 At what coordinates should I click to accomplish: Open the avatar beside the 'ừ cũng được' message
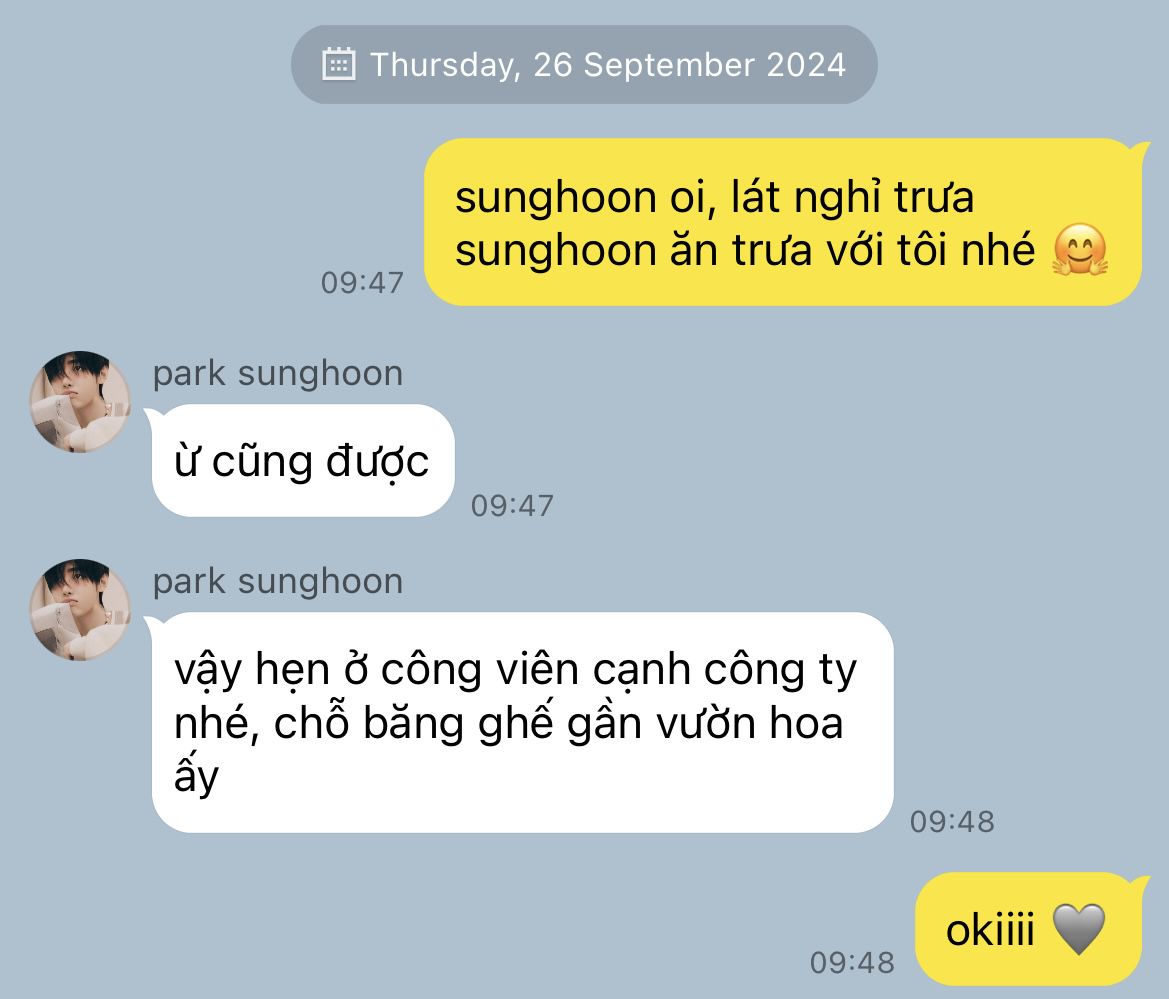(80, 402)
